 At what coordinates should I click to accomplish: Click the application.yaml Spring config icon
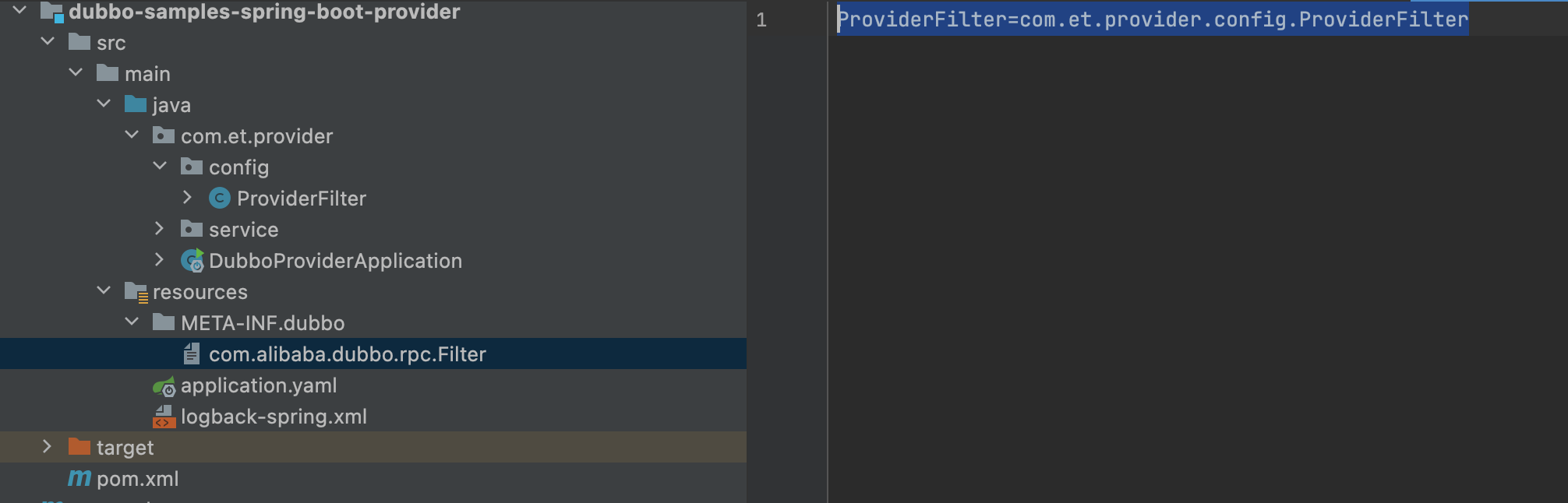pos(164,386)
